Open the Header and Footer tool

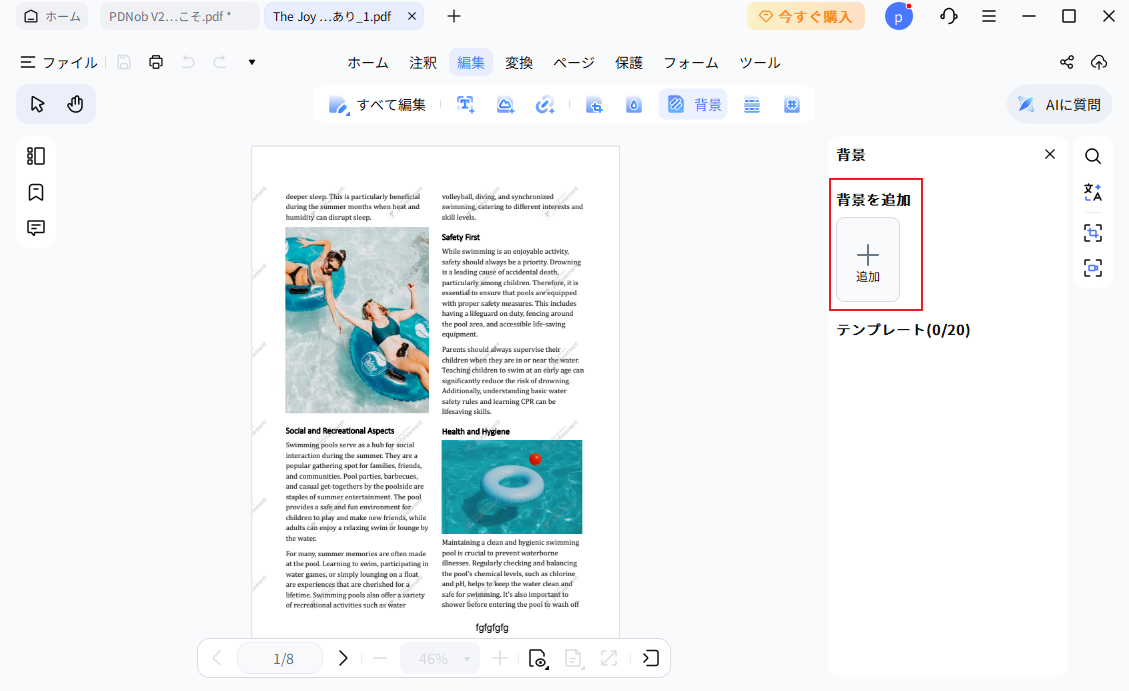[752, 103]
